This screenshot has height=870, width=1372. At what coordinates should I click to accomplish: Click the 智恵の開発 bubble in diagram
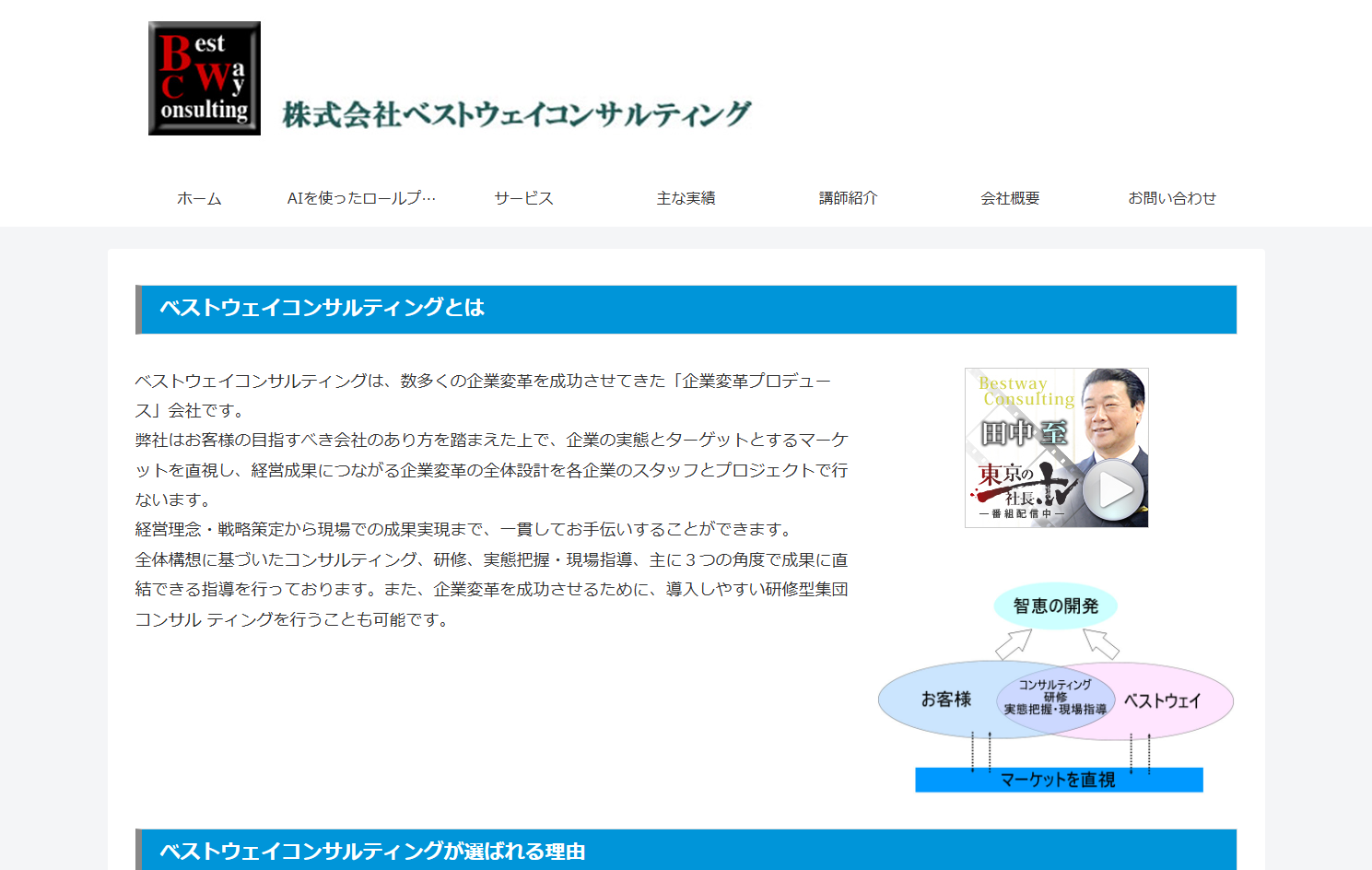(1054, 605)
